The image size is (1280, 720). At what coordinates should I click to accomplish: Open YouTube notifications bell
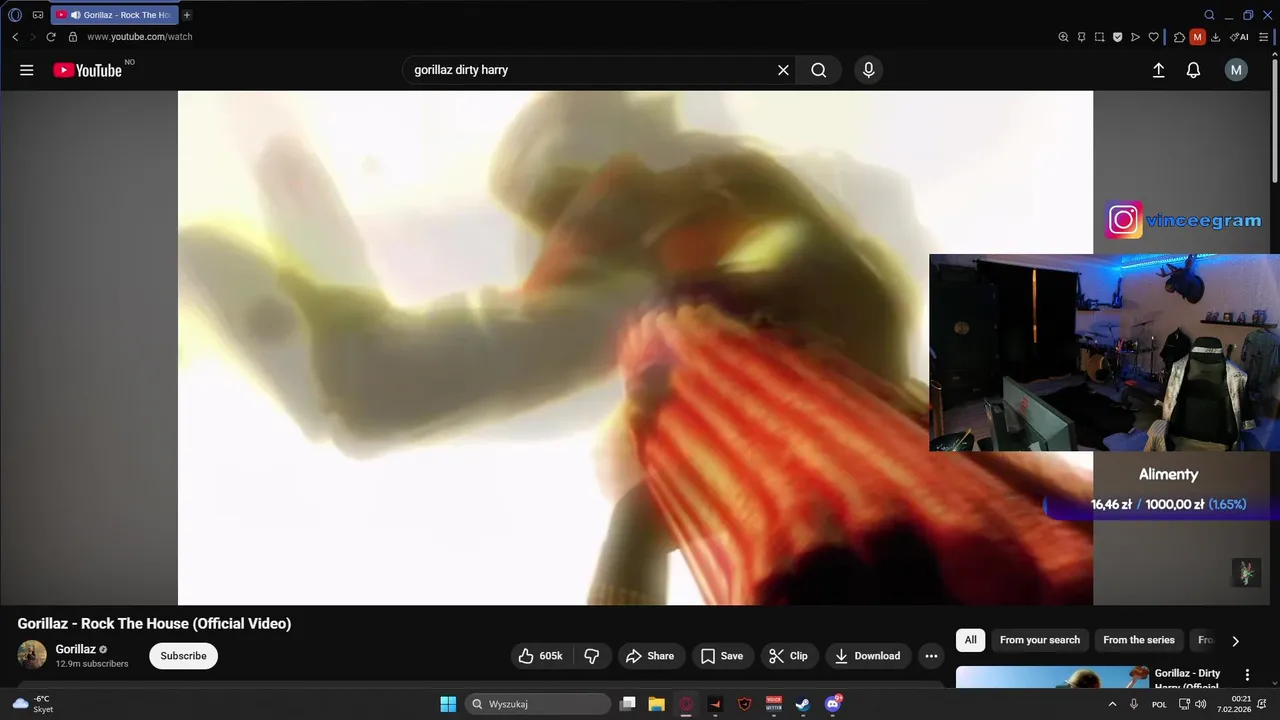[x=1193, y=70]
